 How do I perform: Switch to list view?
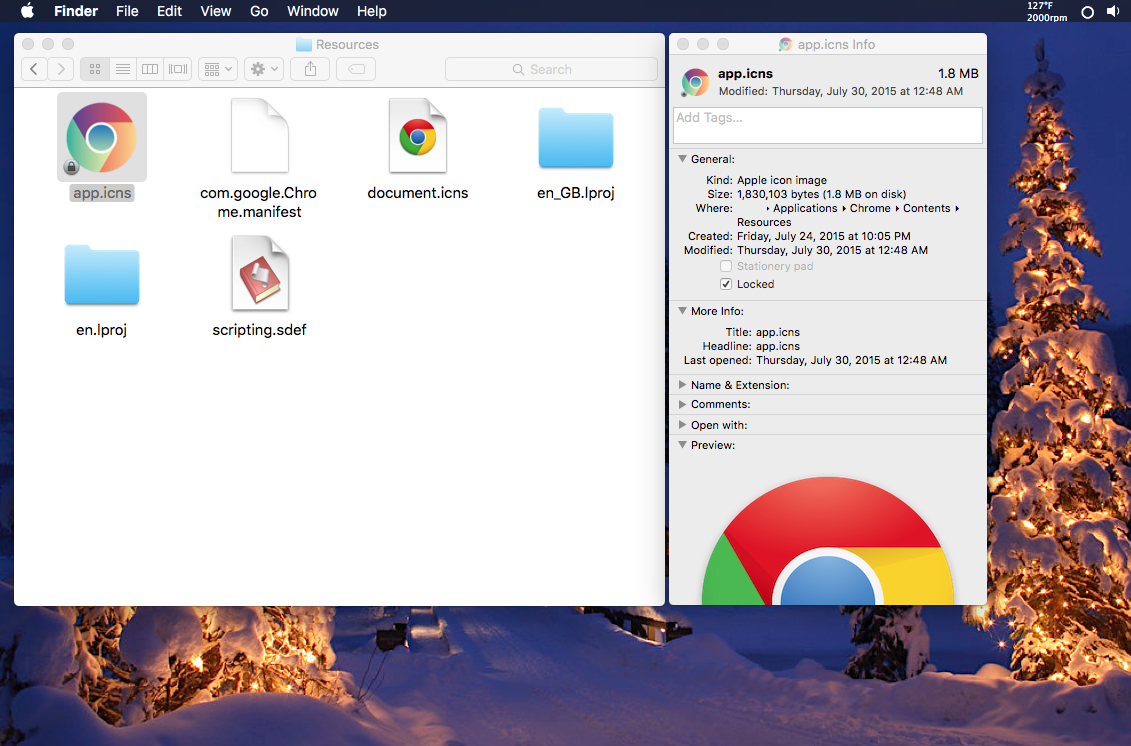tap(123, 69)
